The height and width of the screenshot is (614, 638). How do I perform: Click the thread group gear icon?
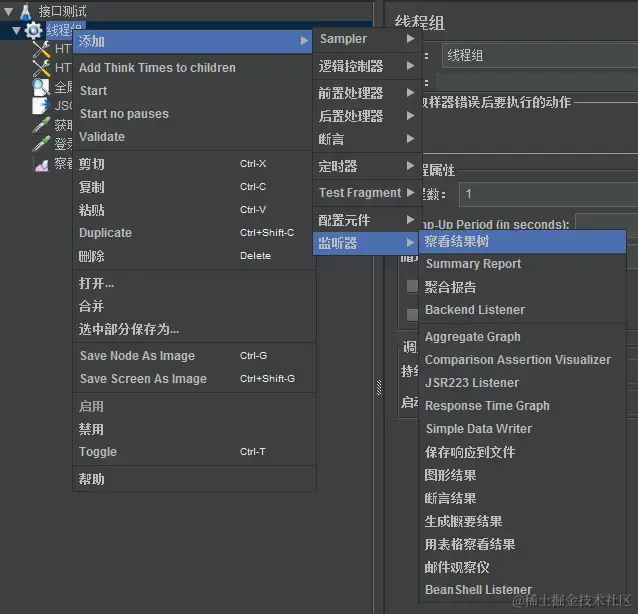pos(33,30)
